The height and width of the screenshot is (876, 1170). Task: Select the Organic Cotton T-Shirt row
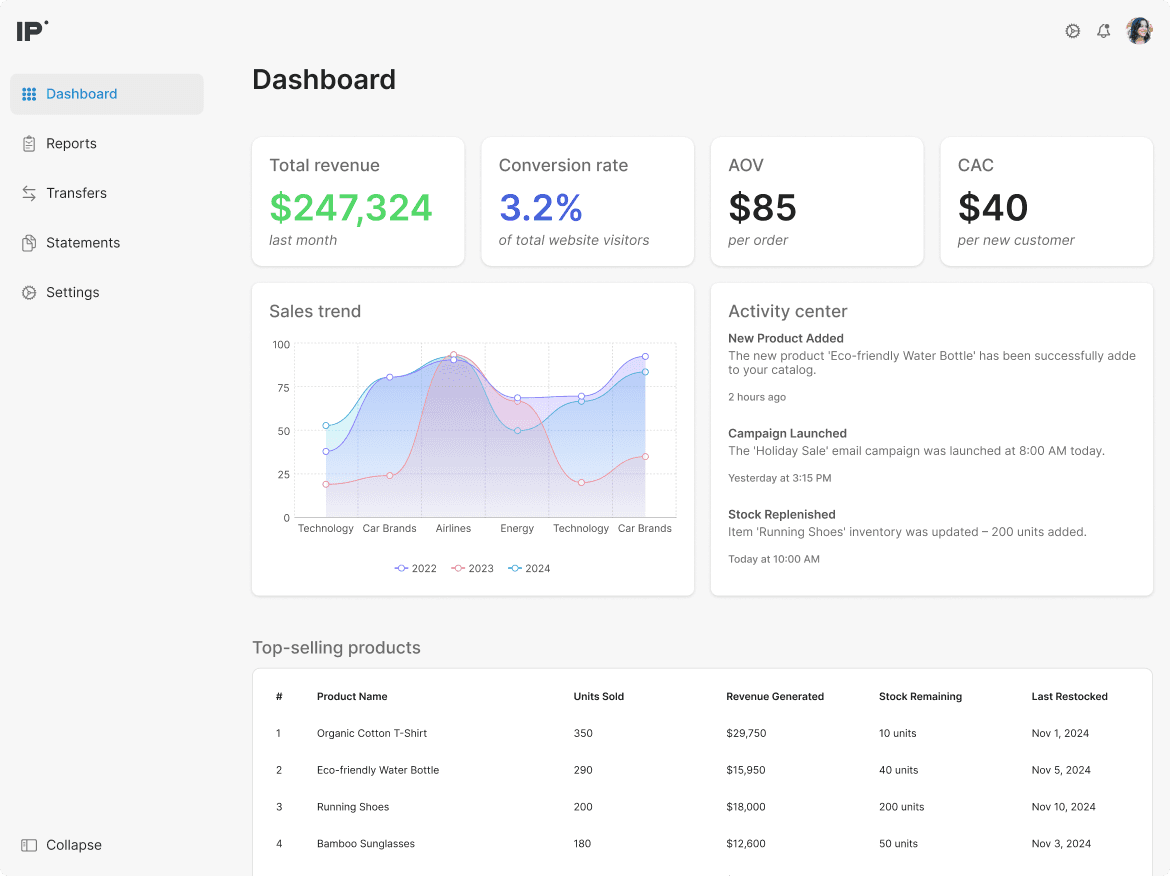[x=702, y=733]
